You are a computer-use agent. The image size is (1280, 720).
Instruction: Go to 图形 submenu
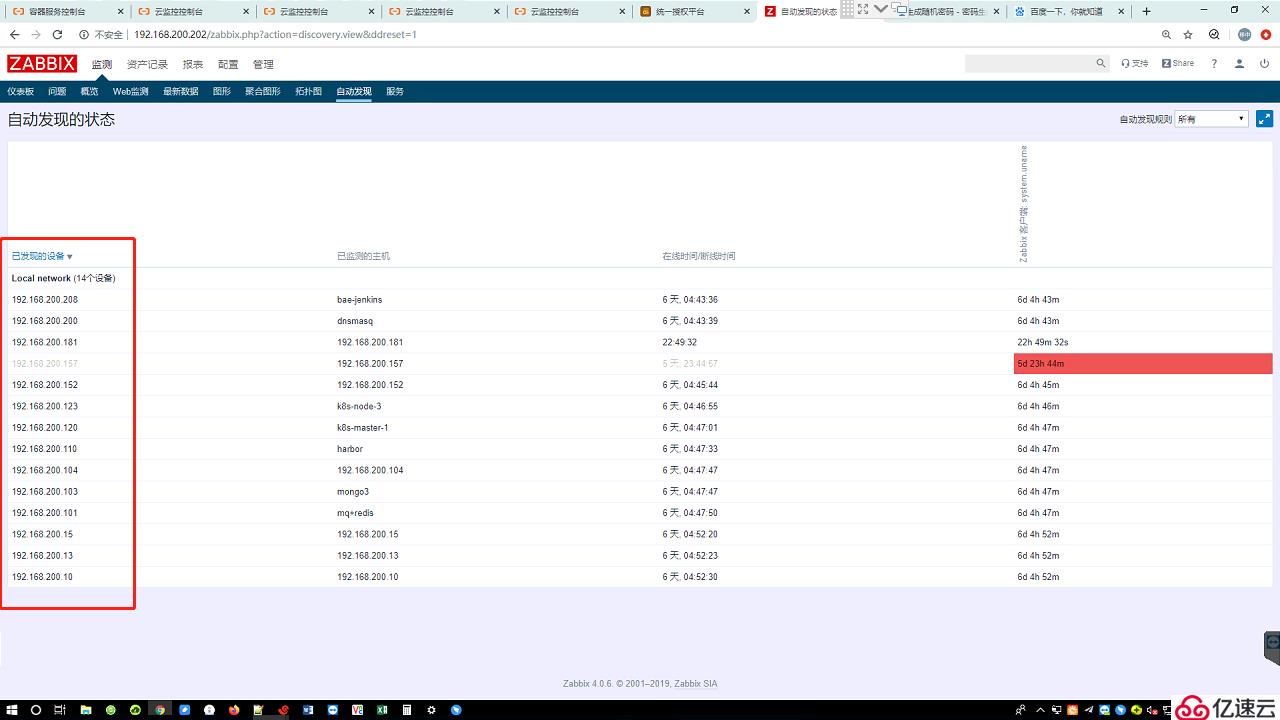[221, 91]
